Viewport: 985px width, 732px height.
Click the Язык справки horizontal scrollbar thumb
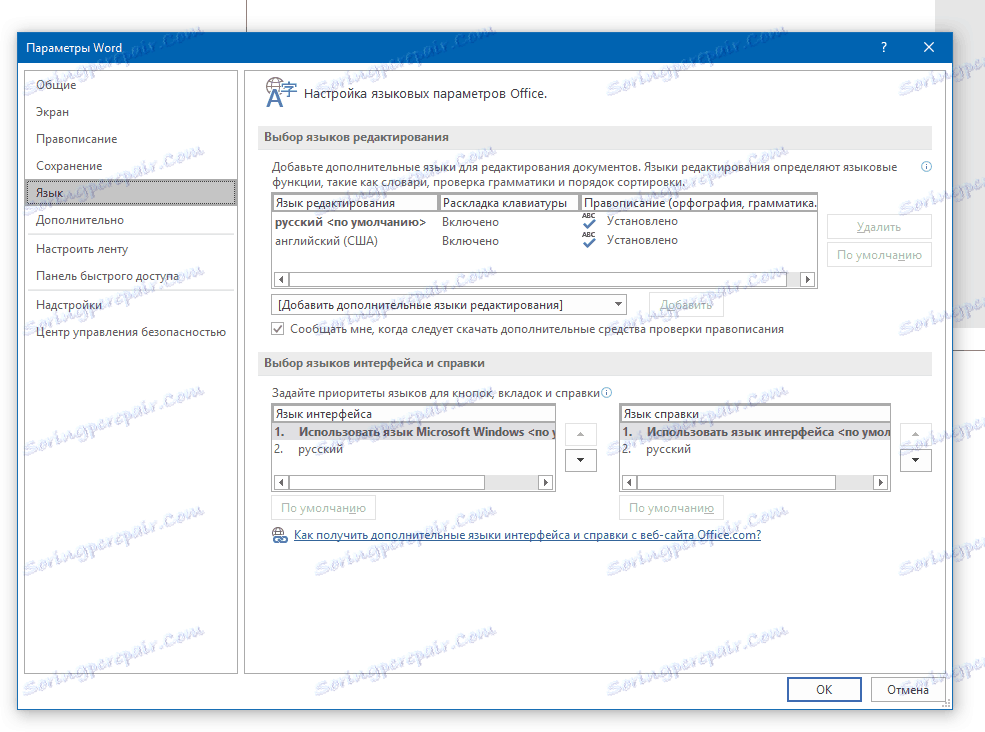click(736, 483)
